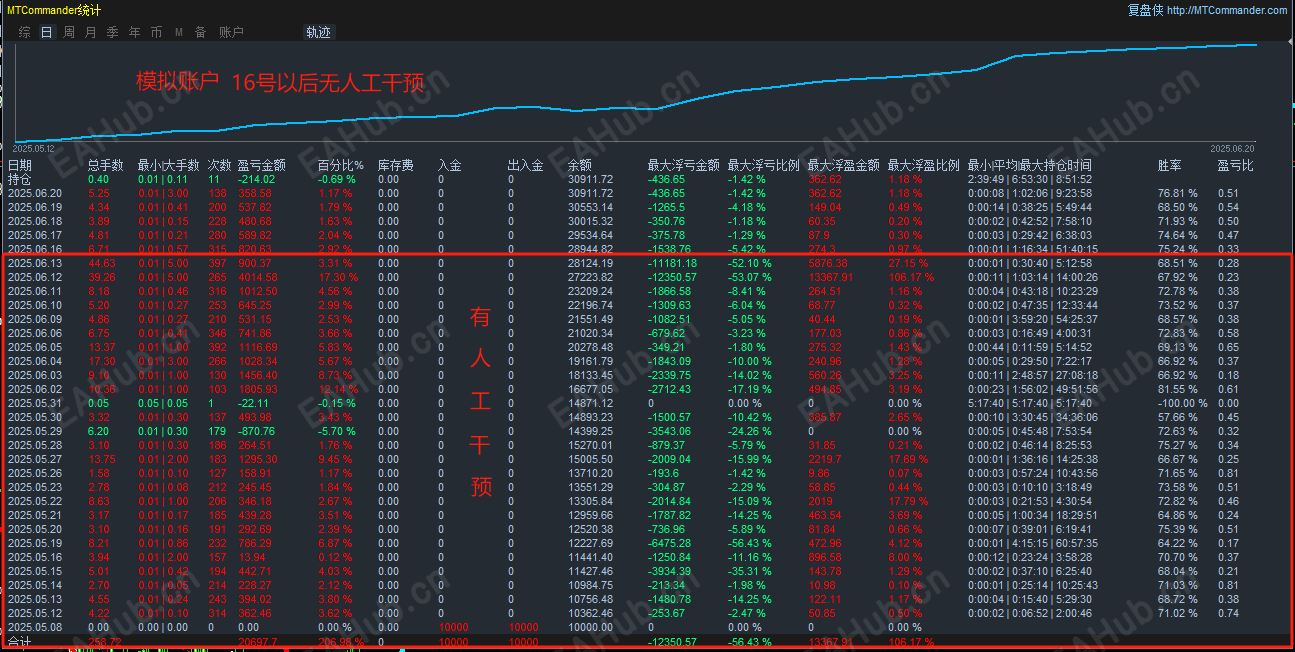The width and height of the screenshot is (1295, 652).
Task: Click the 最大浮盈比例 column header
Action: click(924, 165)
